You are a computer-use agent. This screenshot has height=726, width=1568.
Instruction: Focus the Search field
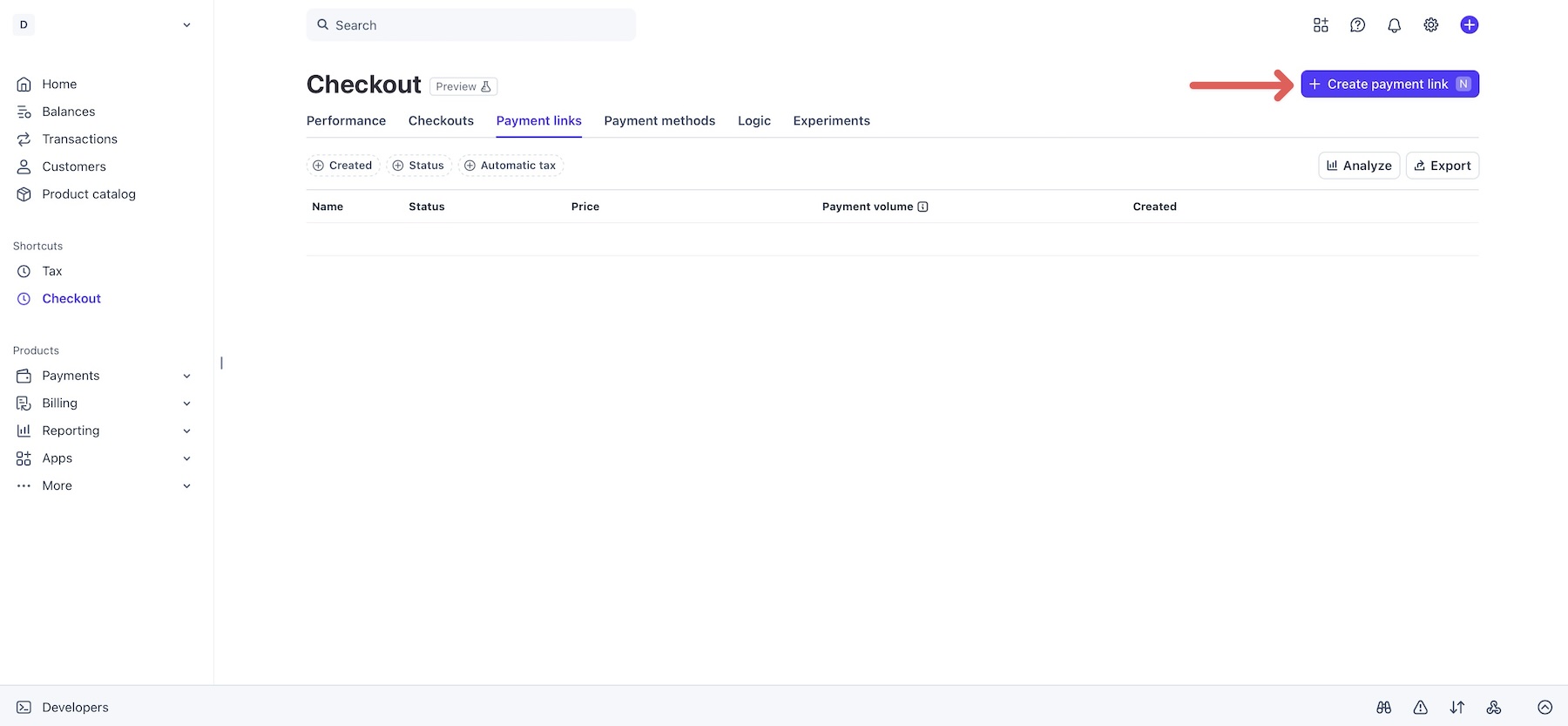click(471, 25)
